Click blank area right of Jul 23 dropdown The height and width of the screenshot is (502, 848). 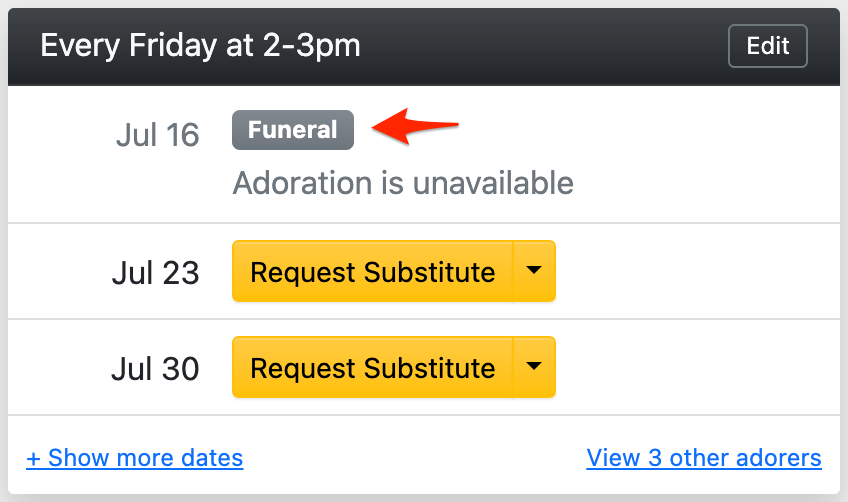pos(690,272)
